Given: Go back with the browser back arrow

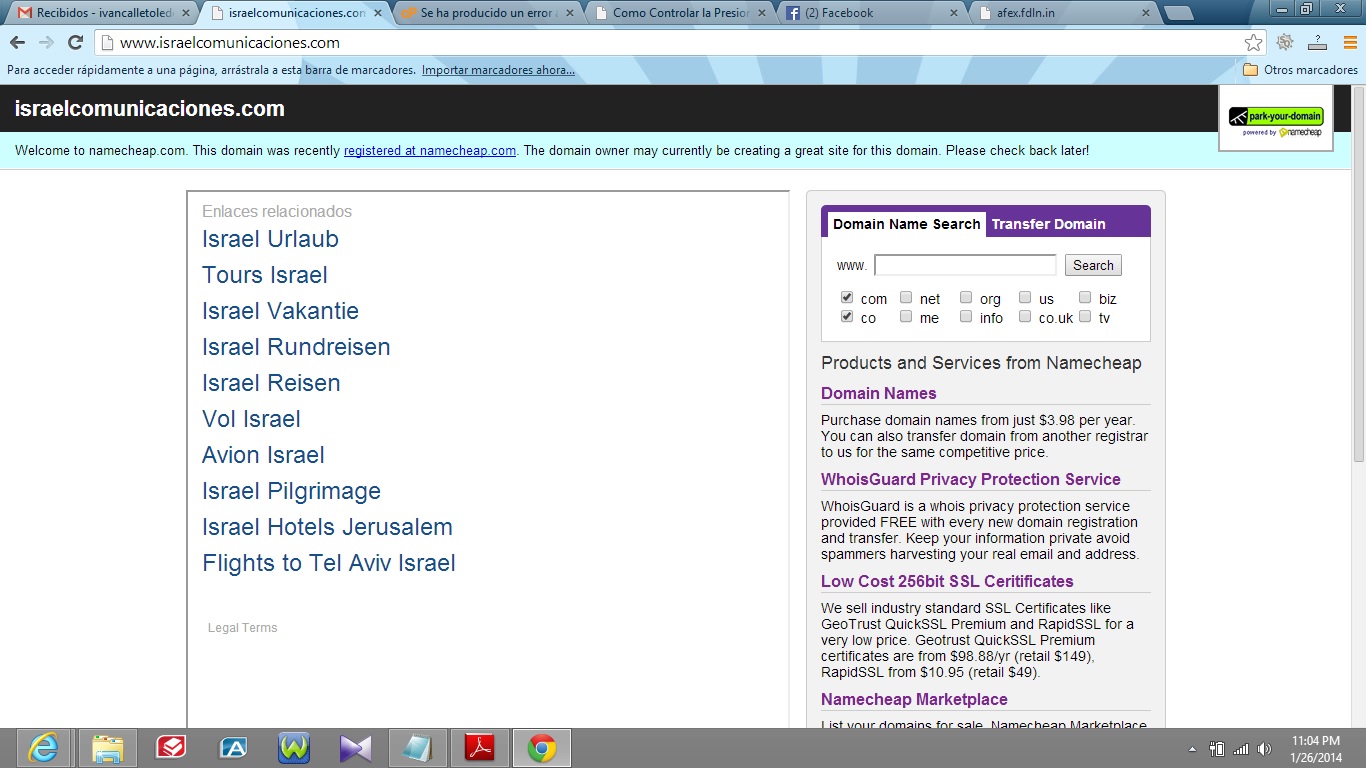Looking at the screenshot, I should [17, 42].
